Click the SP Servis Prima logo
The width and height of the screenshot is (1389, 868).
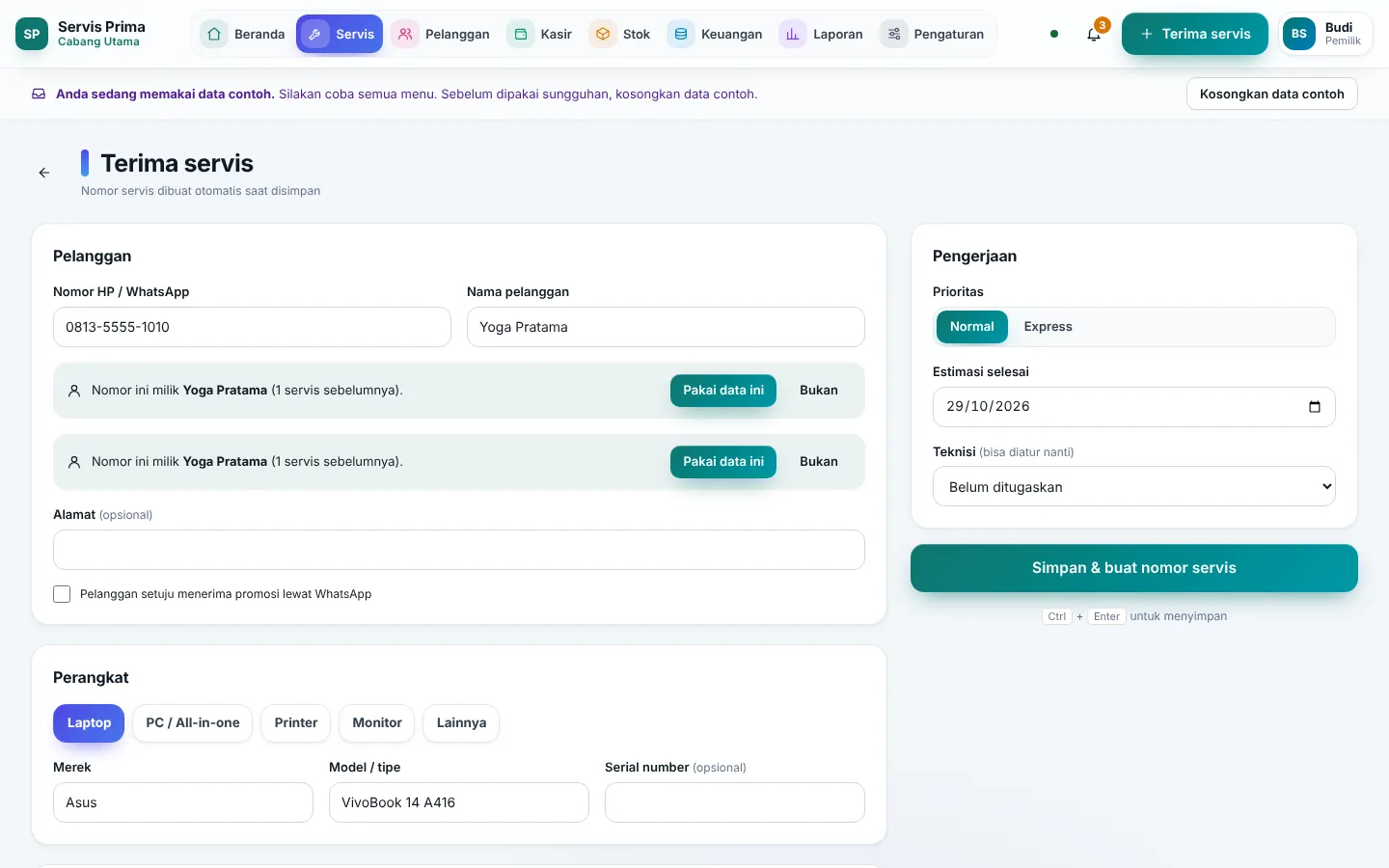[x=32, y=34]
